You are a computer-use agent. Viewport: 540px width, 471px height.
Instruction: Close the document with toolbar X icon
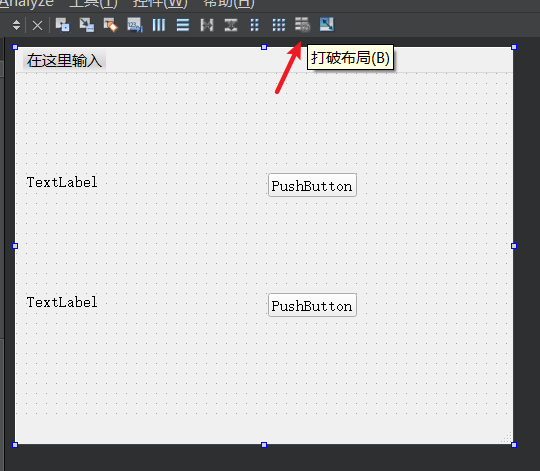[x=37, y=25]
